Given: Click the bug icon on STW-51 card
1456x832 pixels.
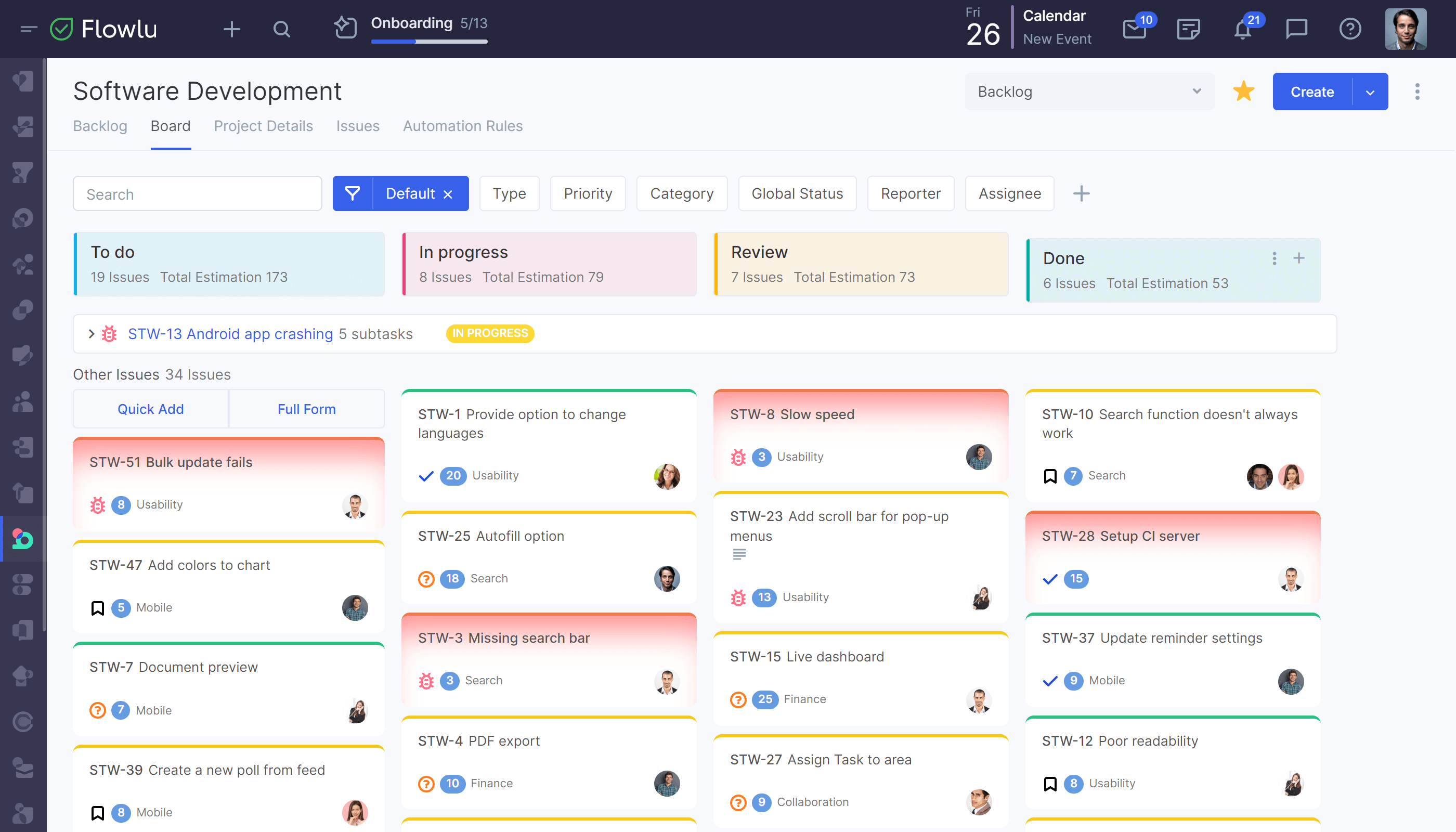Looking at the screenshot, I should click(x=97, y=504).
